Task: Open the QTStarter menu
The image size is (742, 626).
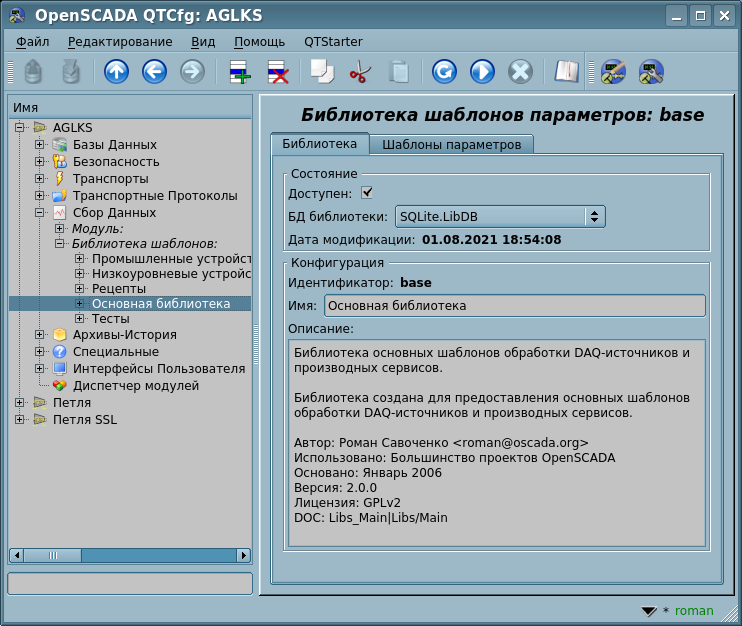Action: pyautogui.click(x=333, y=42)
